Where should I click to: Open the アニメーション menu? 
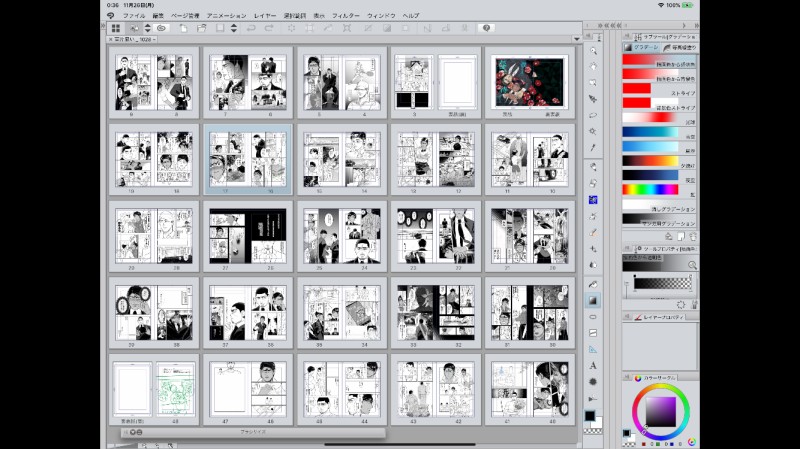click(x=226, y=16)
